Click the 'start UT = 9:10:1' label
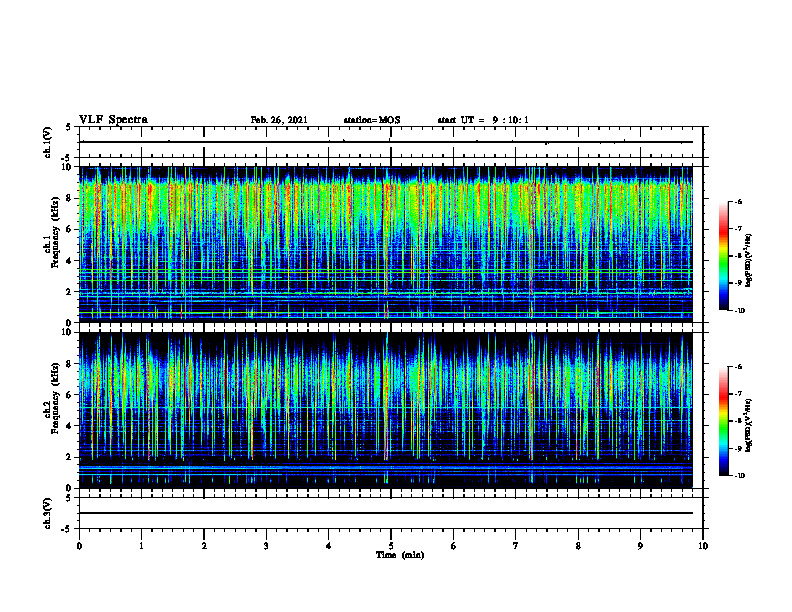 pos(483,120)
